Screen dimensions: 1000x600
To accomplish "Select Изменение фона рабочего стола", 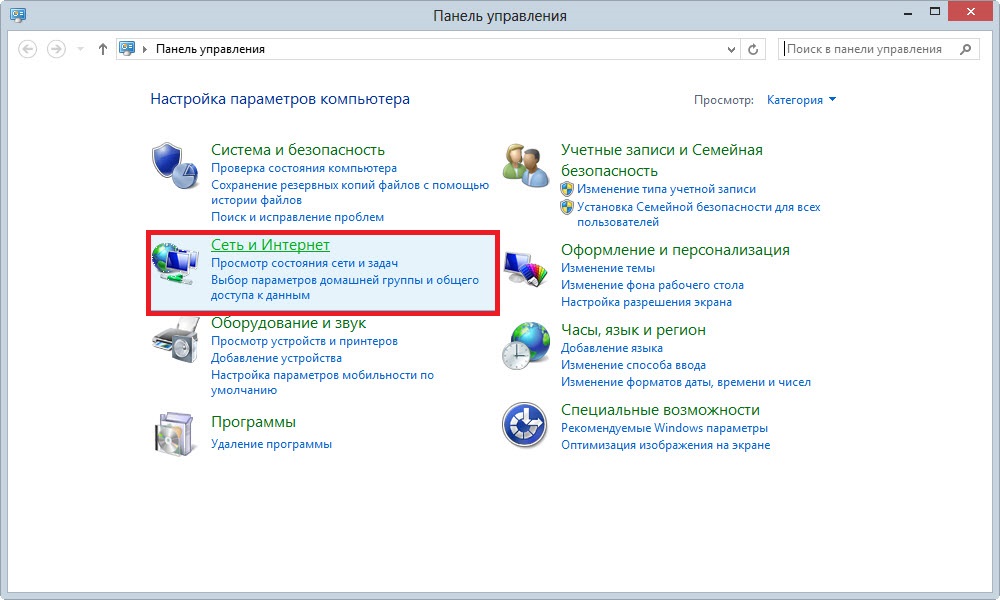I will 652,286.
